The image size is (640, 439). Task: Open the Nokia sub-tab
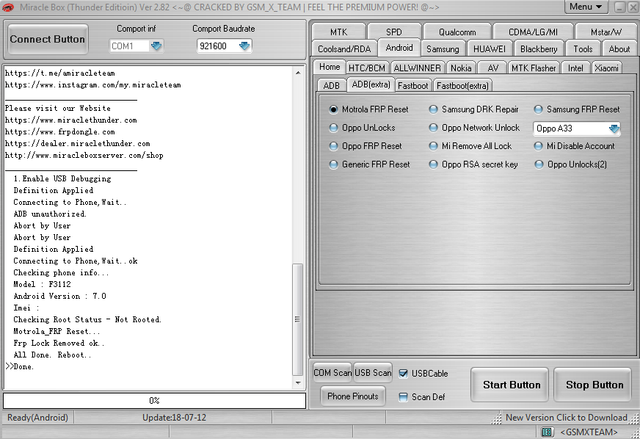click(461, 68)
